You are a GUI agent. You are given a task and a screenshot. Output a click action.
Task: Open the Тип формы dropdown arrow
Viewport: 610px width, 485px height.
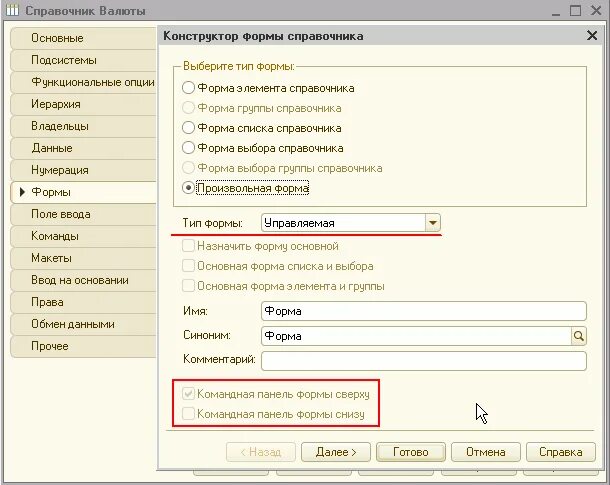[x=433, y=223]
